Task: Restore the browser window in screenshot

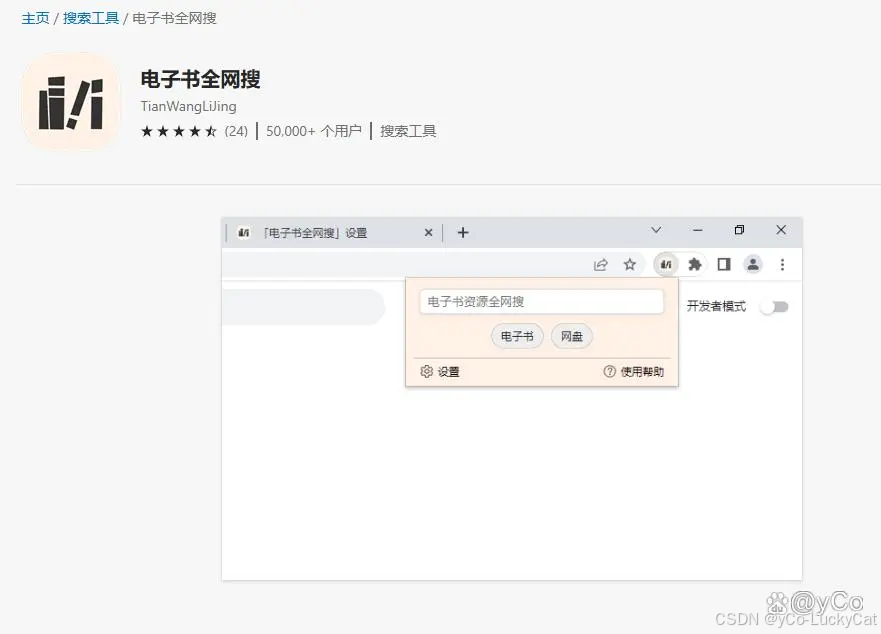Action: (739, 230)
